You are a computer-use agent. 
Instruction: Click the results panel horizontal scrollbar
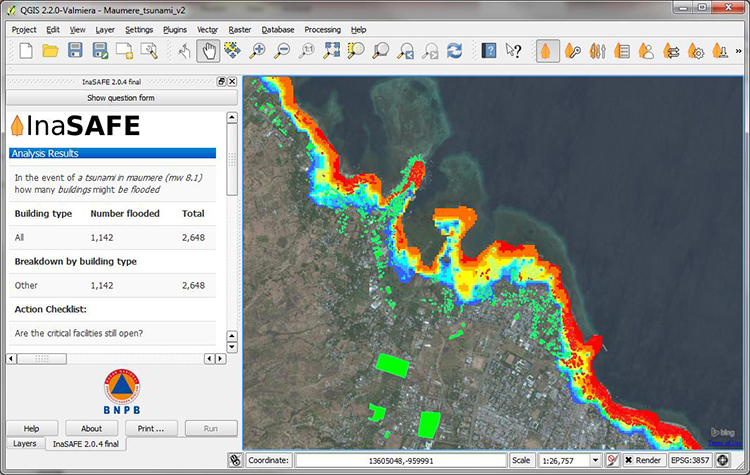pyautogui.click(x=40, y=358)
